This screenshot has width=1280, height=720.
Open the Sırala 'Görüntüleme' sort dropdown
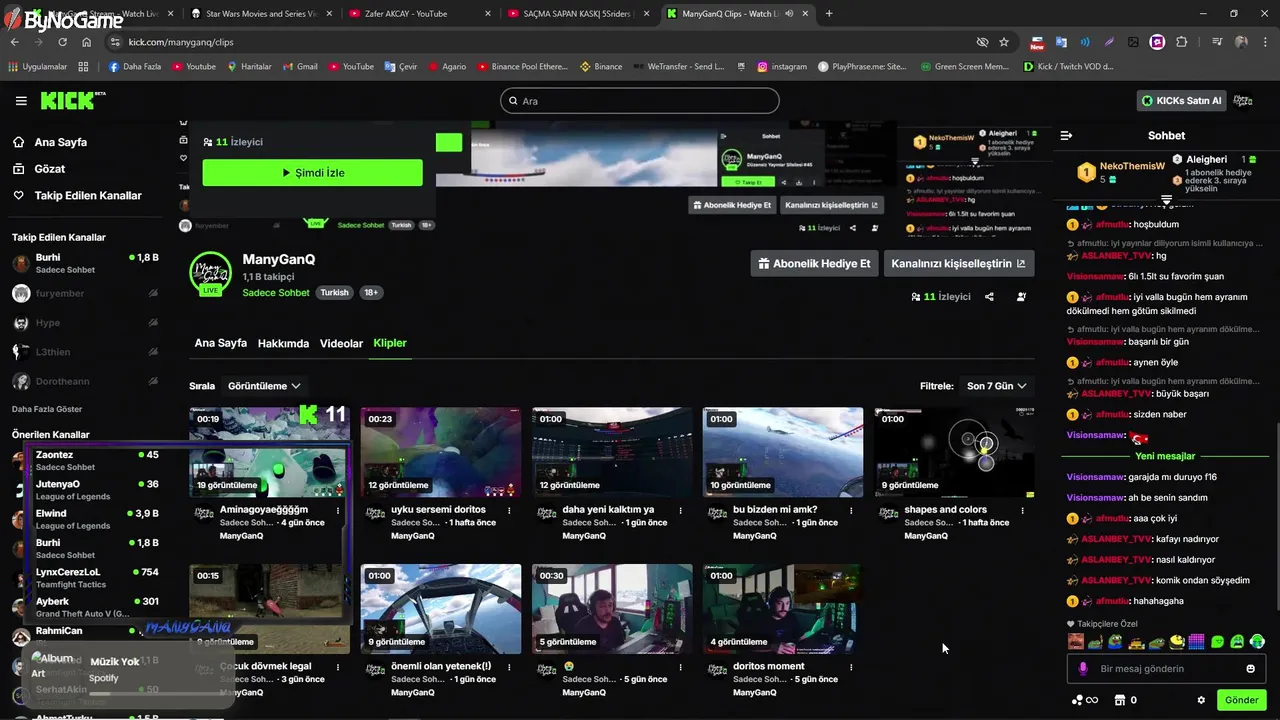coord(264,386)
